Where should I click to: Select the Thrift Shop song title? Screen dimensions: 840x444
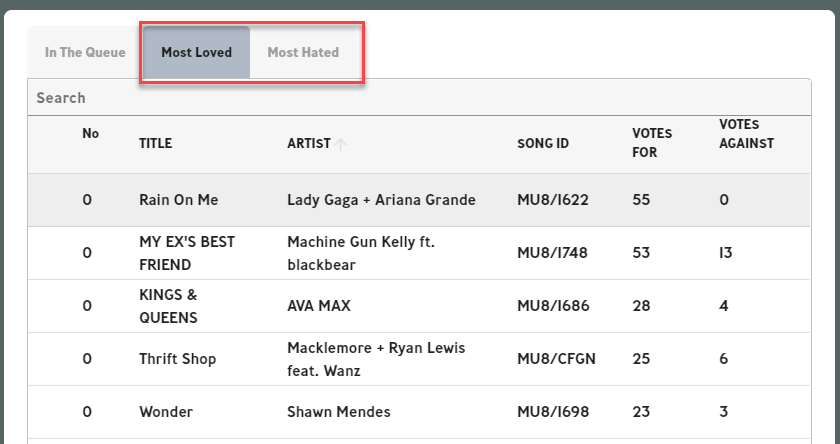click(178, 359)
